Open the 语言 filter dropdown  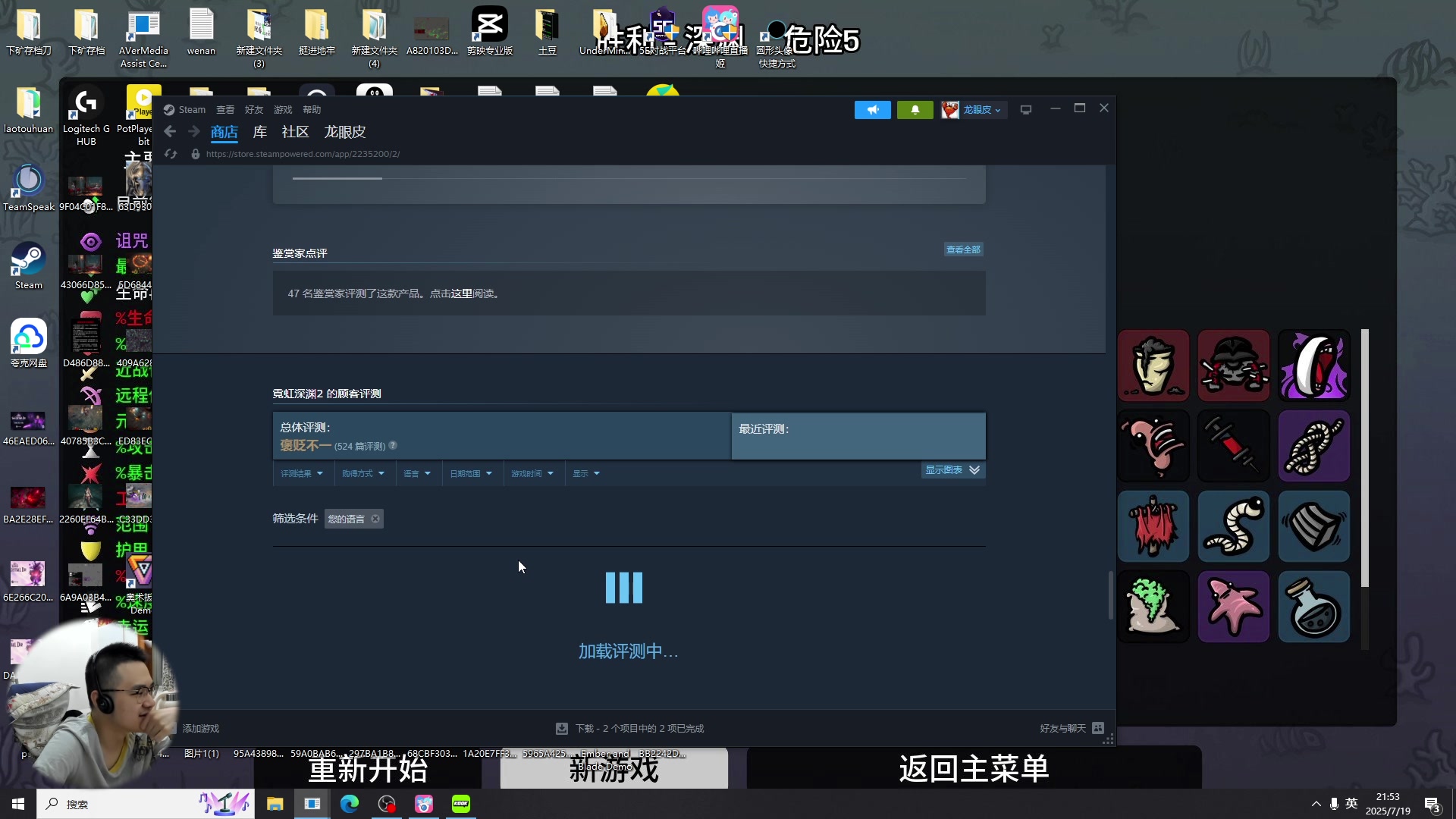coord(417,473)
